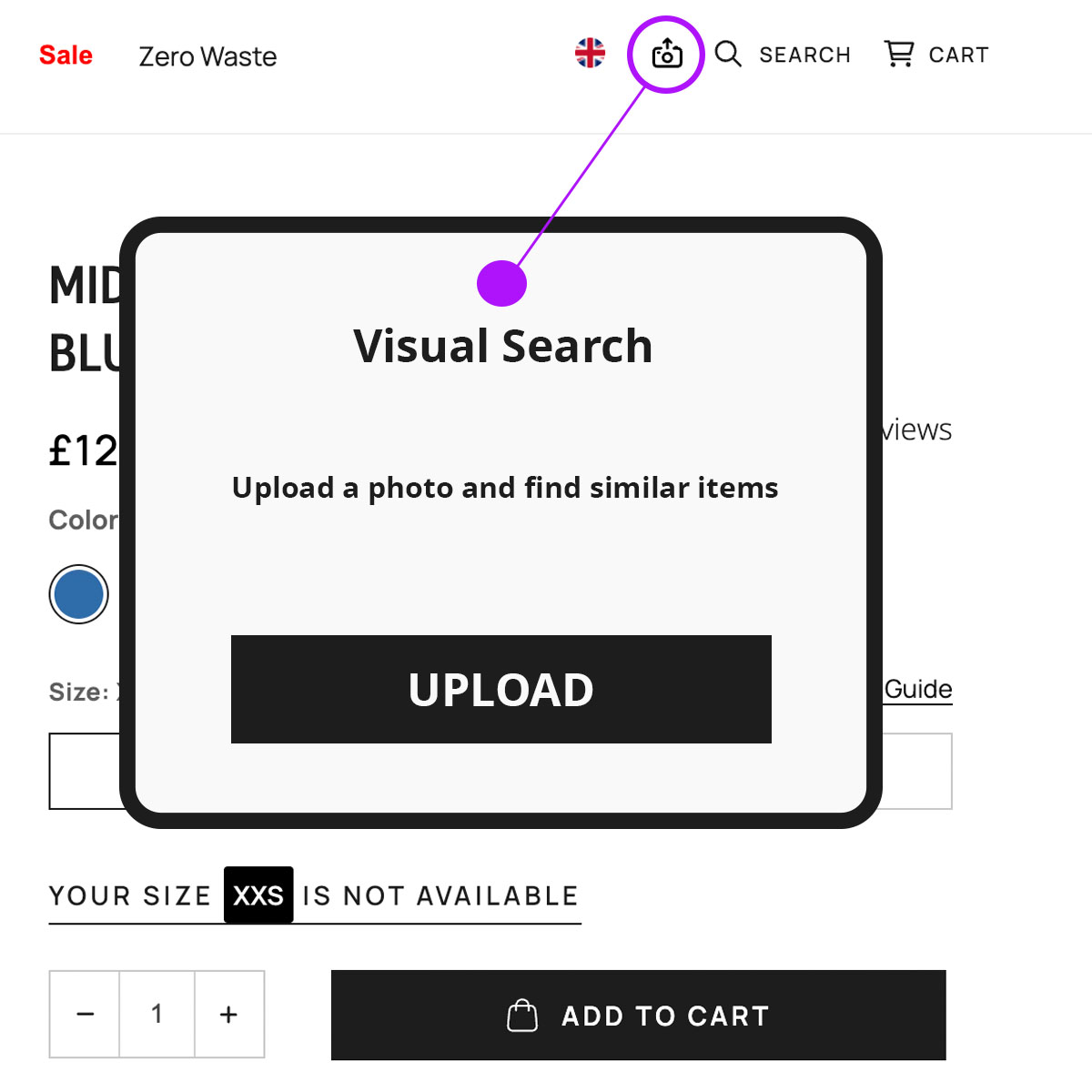Click the SEARCH text label
This screenshot has width=1092, height=1092.
[805, 55]
